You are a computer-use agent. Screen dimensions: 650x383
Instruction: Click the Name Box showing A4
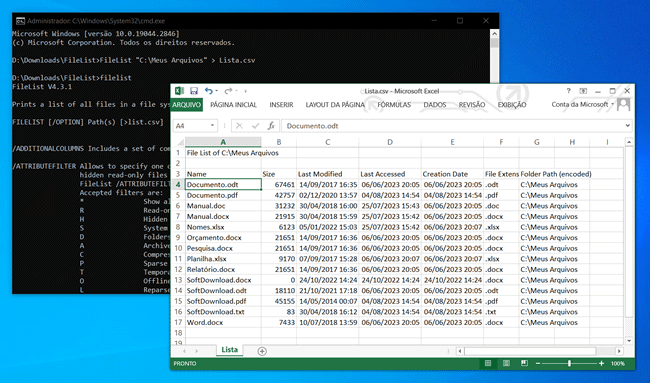[x=191, y=126]
